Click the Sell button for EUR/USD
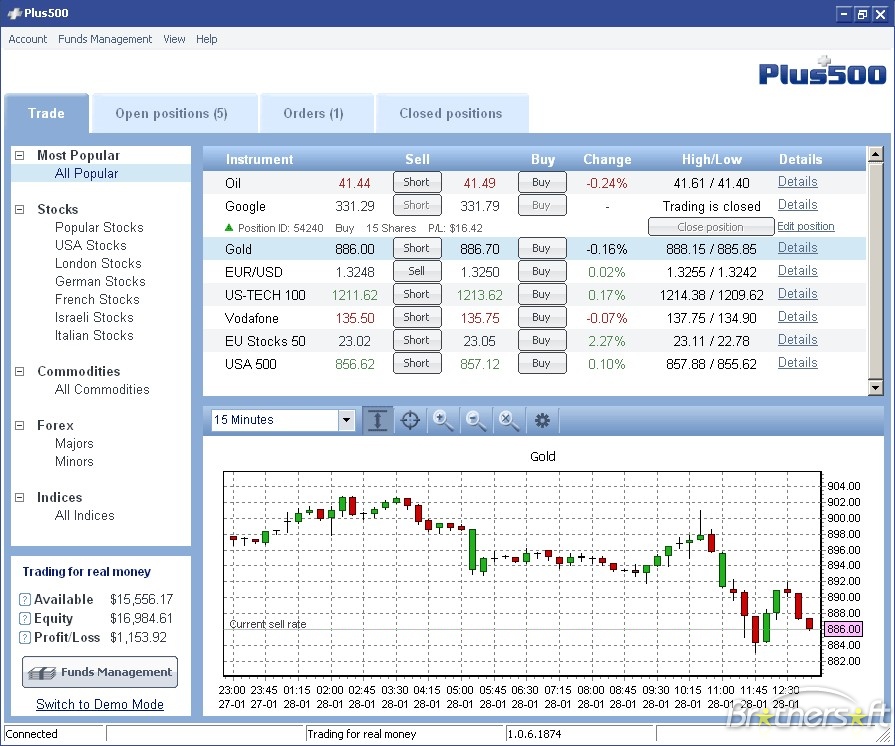Screen dimensions: 895x746 tap(417, 271)
